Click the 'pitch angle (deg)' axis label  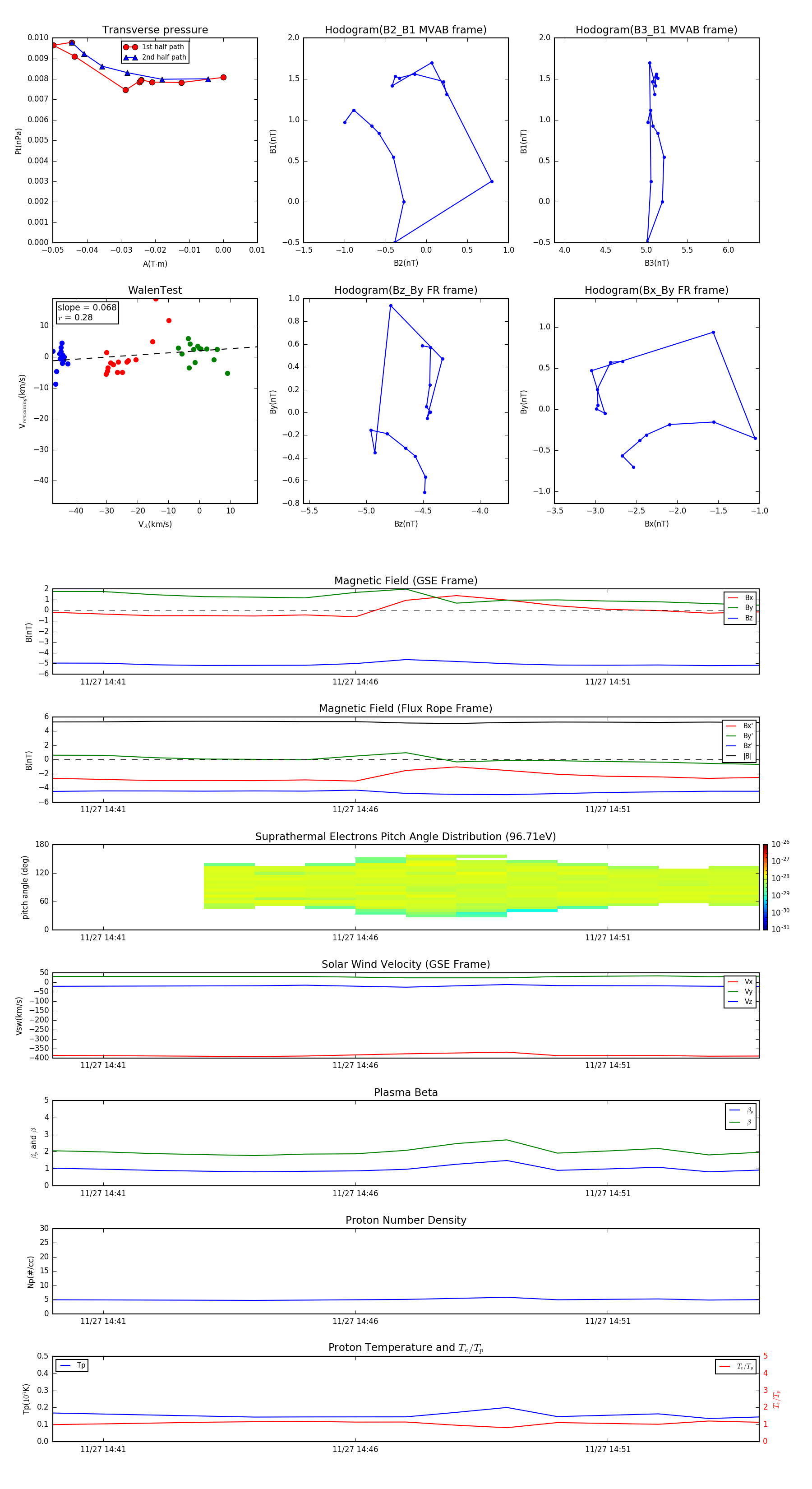click(25, 887)
